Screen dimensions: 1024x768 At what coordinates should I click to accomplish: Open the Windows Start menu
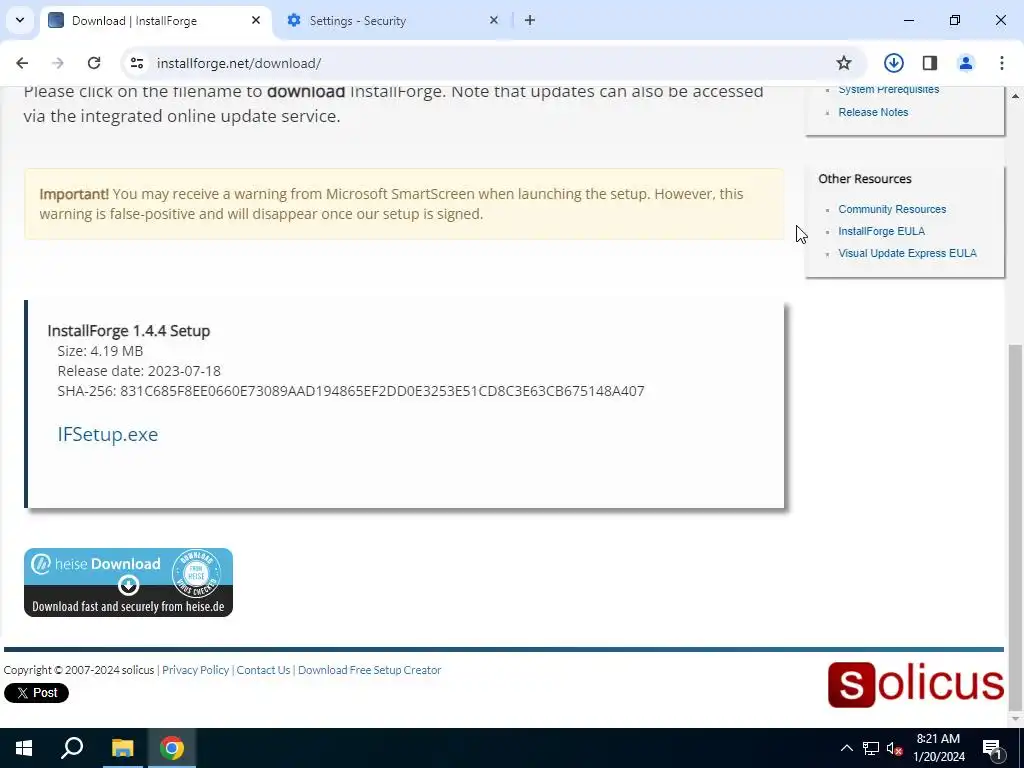pos(24,748)
